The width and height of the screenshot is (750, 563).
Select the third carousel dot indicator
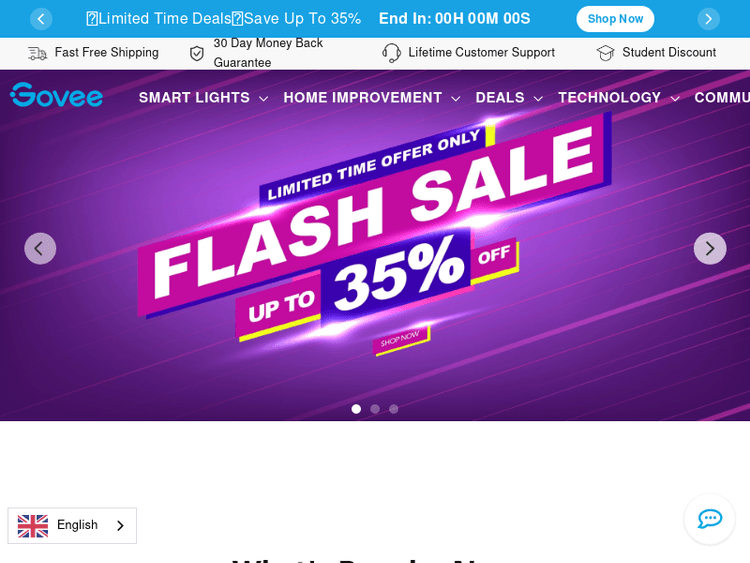tap(394, 409)
